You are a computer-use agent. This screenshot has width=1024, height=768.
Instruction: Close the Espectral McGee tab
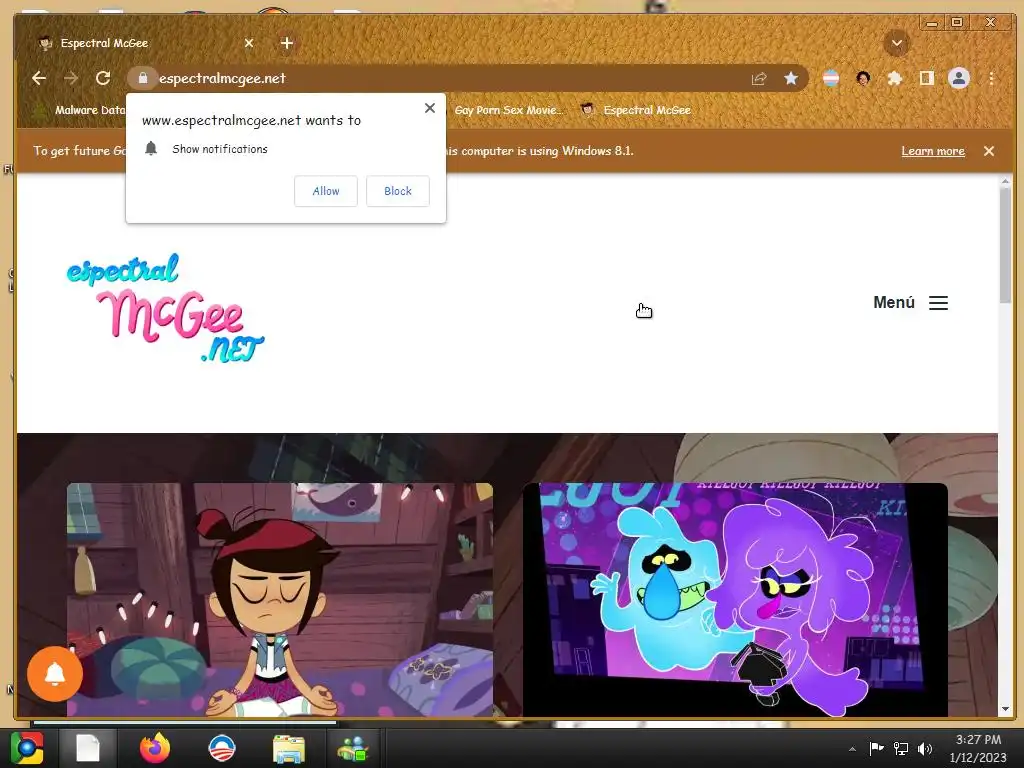pos(249,43)
